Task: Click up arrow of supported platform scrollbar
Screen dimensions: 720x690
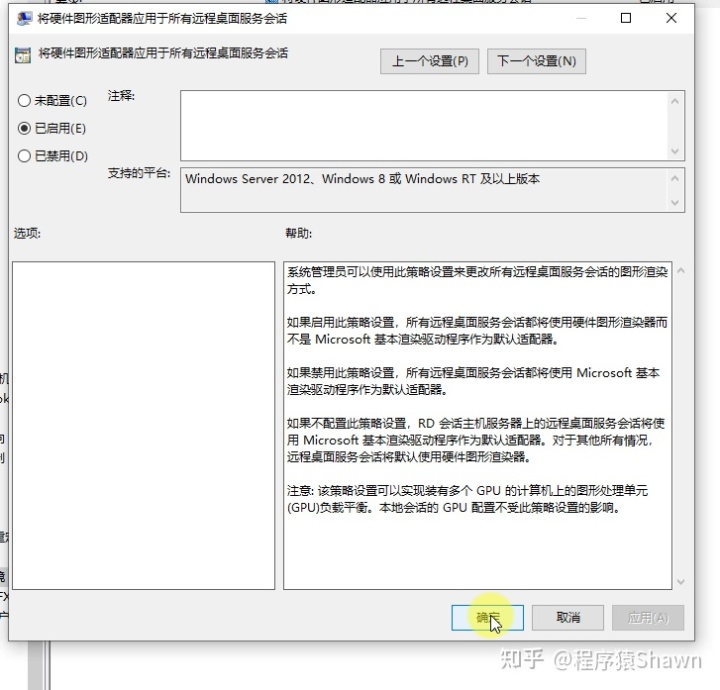Action: [x=675, y=178]
